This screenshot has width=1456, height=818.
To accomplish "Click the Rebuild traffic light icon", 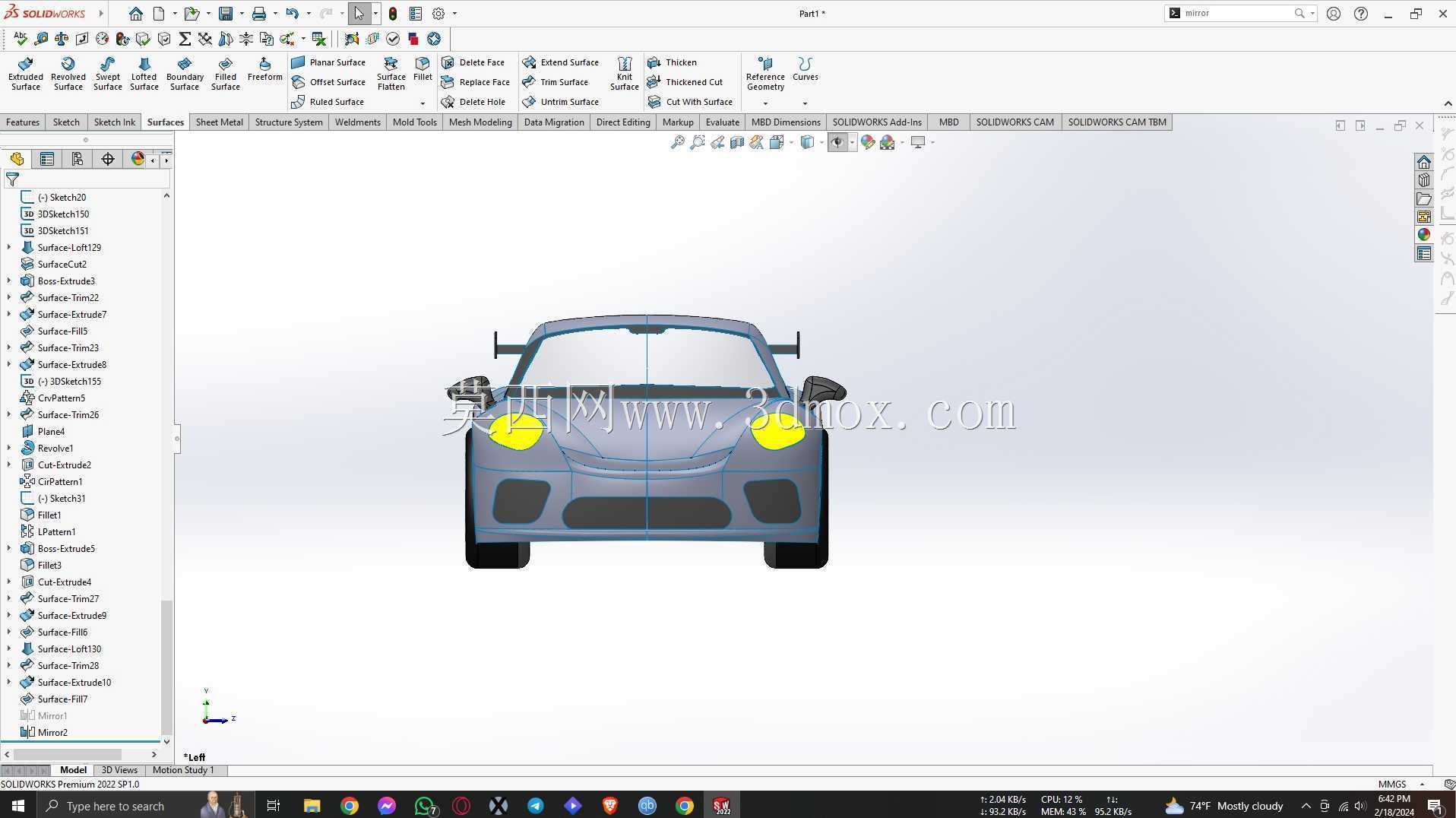I will click(393, 14).
